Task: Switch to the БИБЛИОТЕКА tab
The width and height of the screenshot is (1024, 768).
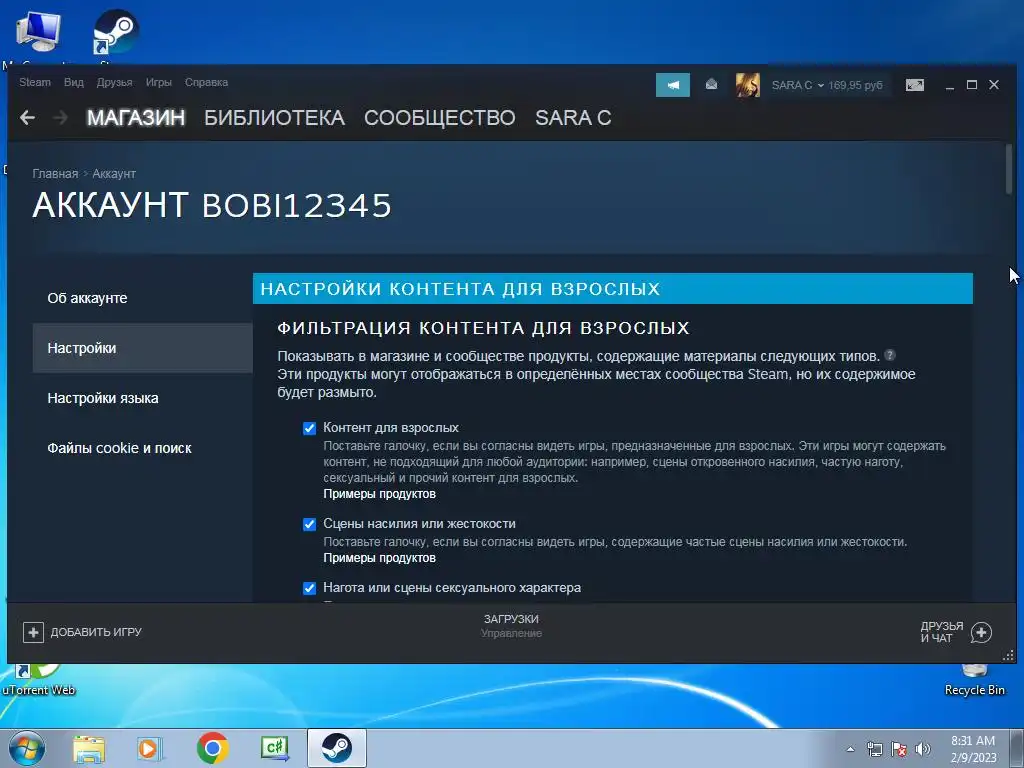Action: 274,118
